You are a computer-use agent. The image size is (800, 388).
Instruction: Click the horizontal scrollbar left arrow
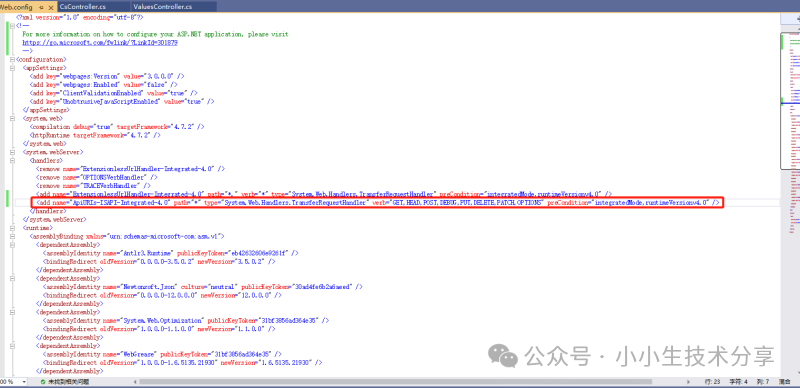tap(134, 381)
